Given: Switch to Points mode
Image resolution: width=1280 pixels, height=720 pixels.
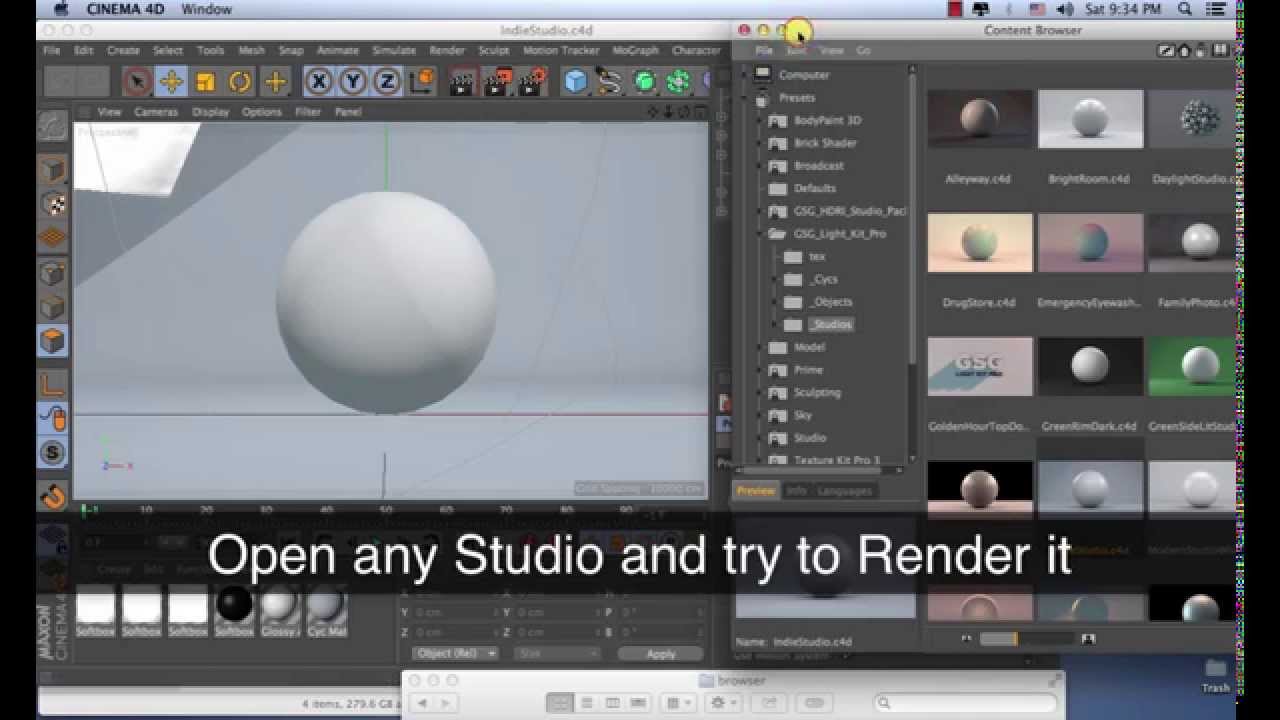Looking at the screenshot, I should 53,273.
